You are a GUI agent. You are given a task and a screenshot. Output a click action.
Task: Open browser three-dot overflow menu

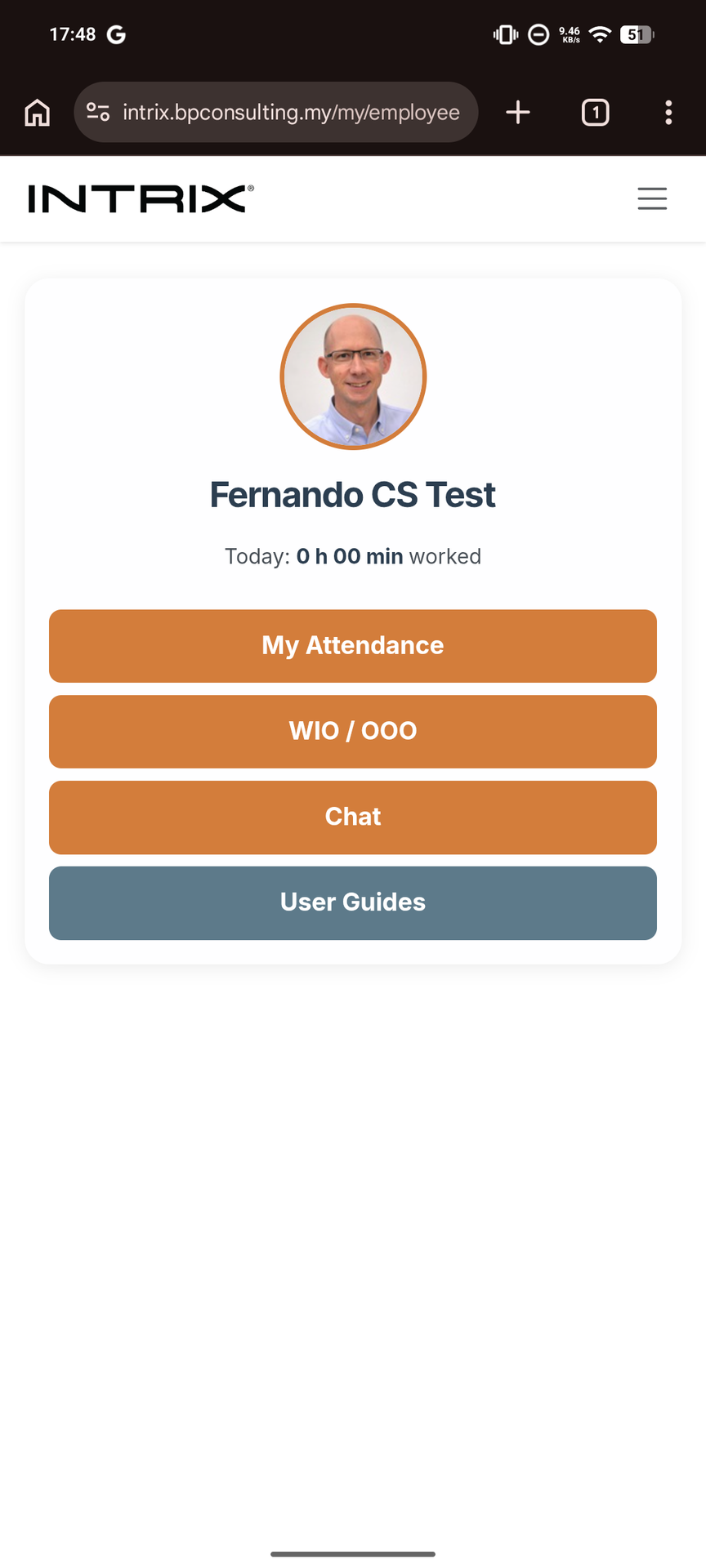[x=668, y=113]
